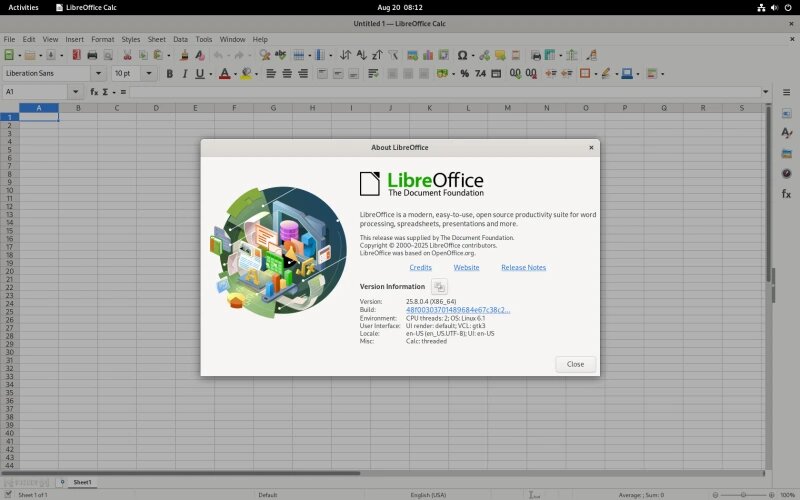Screen dimensions: 800x500
Task: Click the build hash link
Action: 458,310
